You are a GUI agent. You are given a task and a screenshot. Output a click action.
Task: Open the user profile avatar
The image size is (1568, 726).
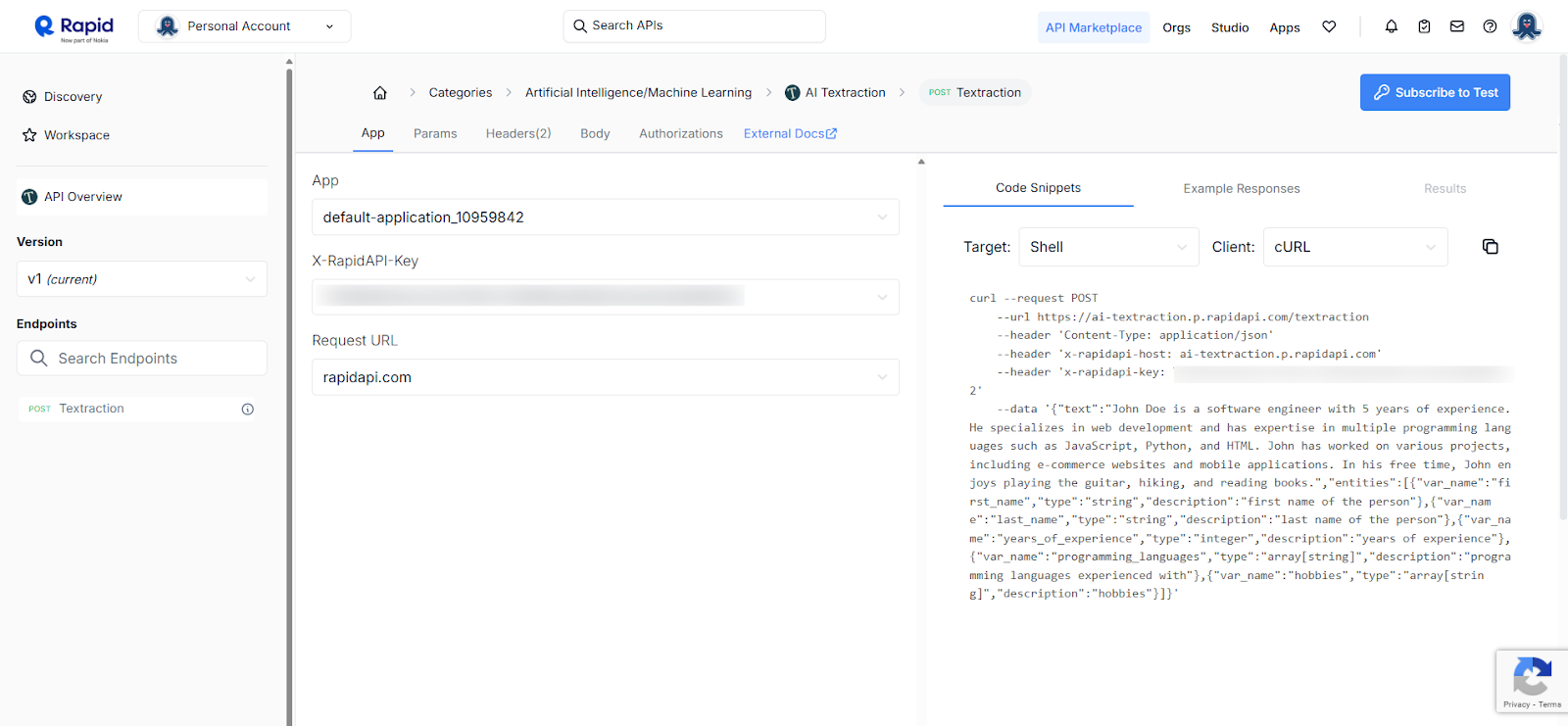(1527, 26)
